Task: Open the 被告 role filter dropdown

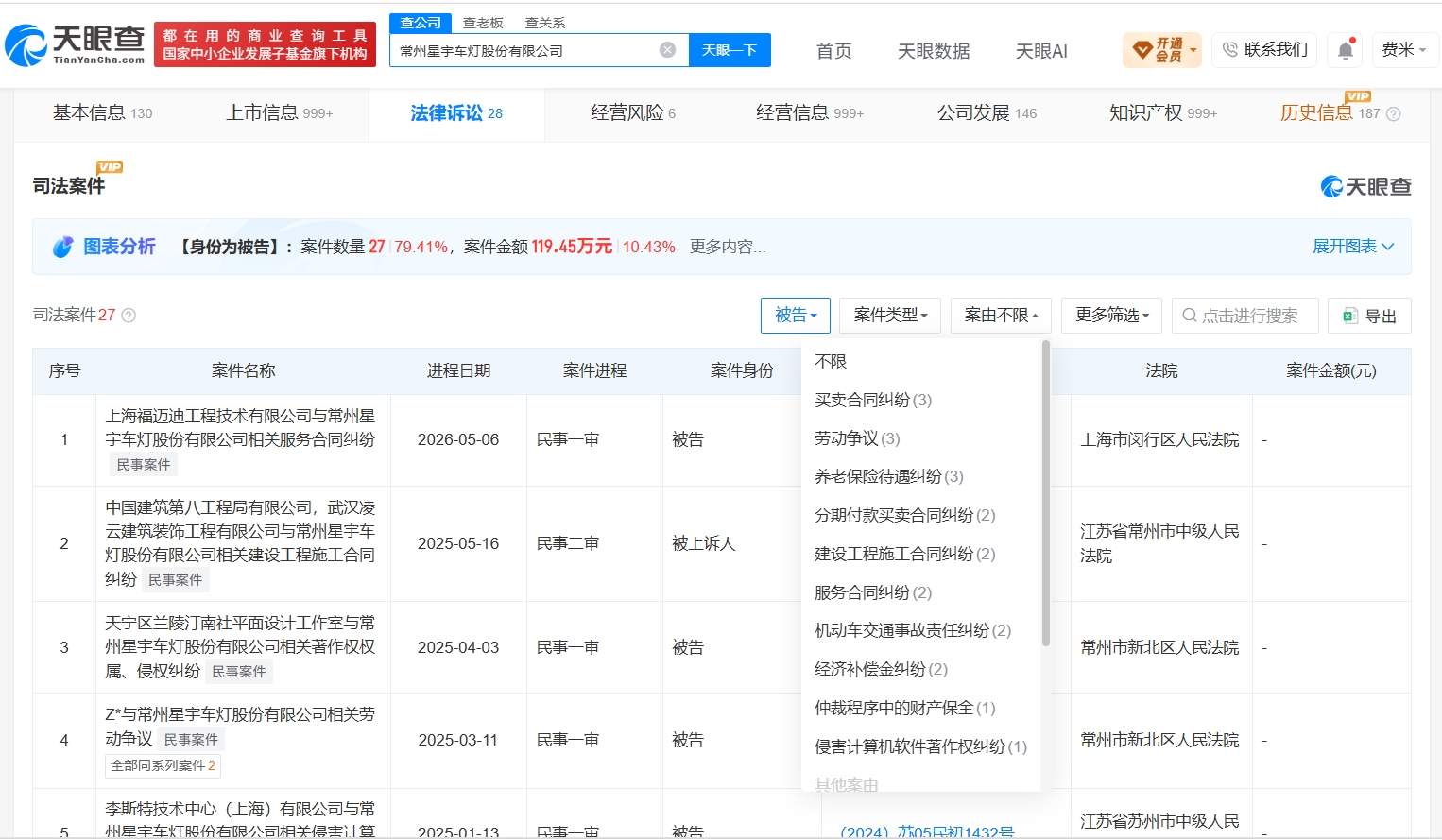Action: [796, 316]
